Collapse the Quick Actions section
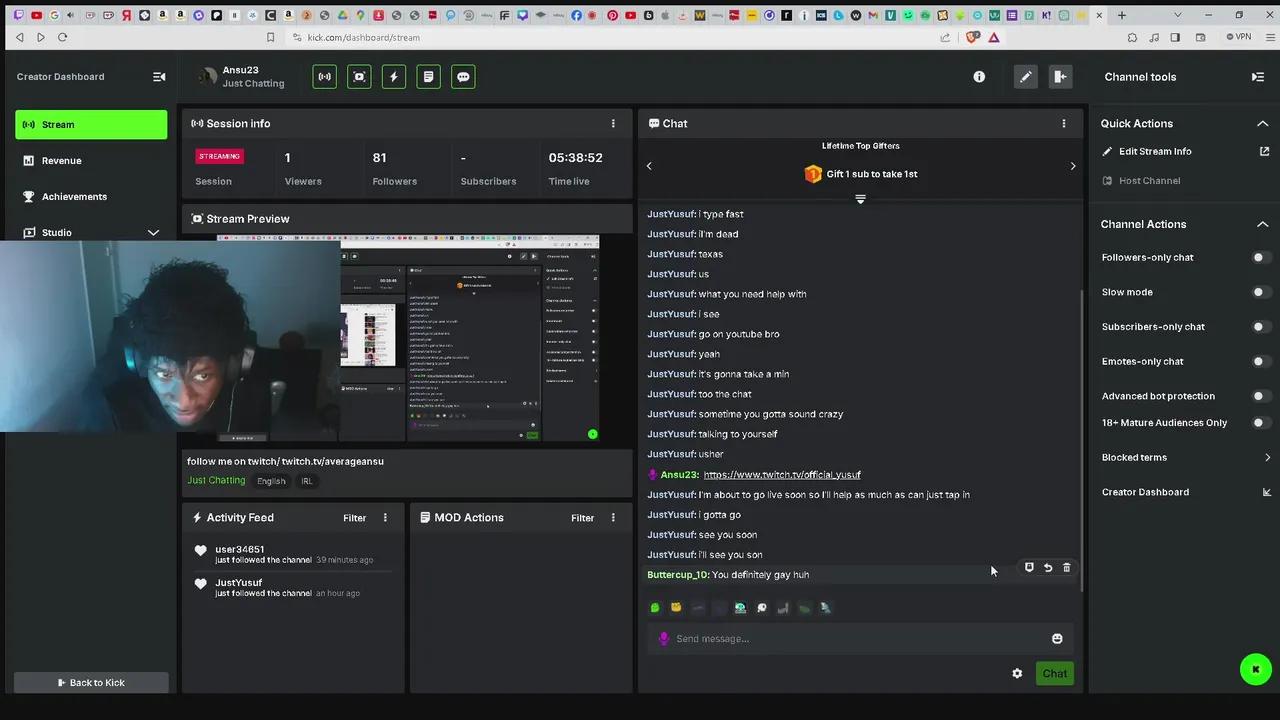Viewport: 1280px width, 720px height. 1262,123
